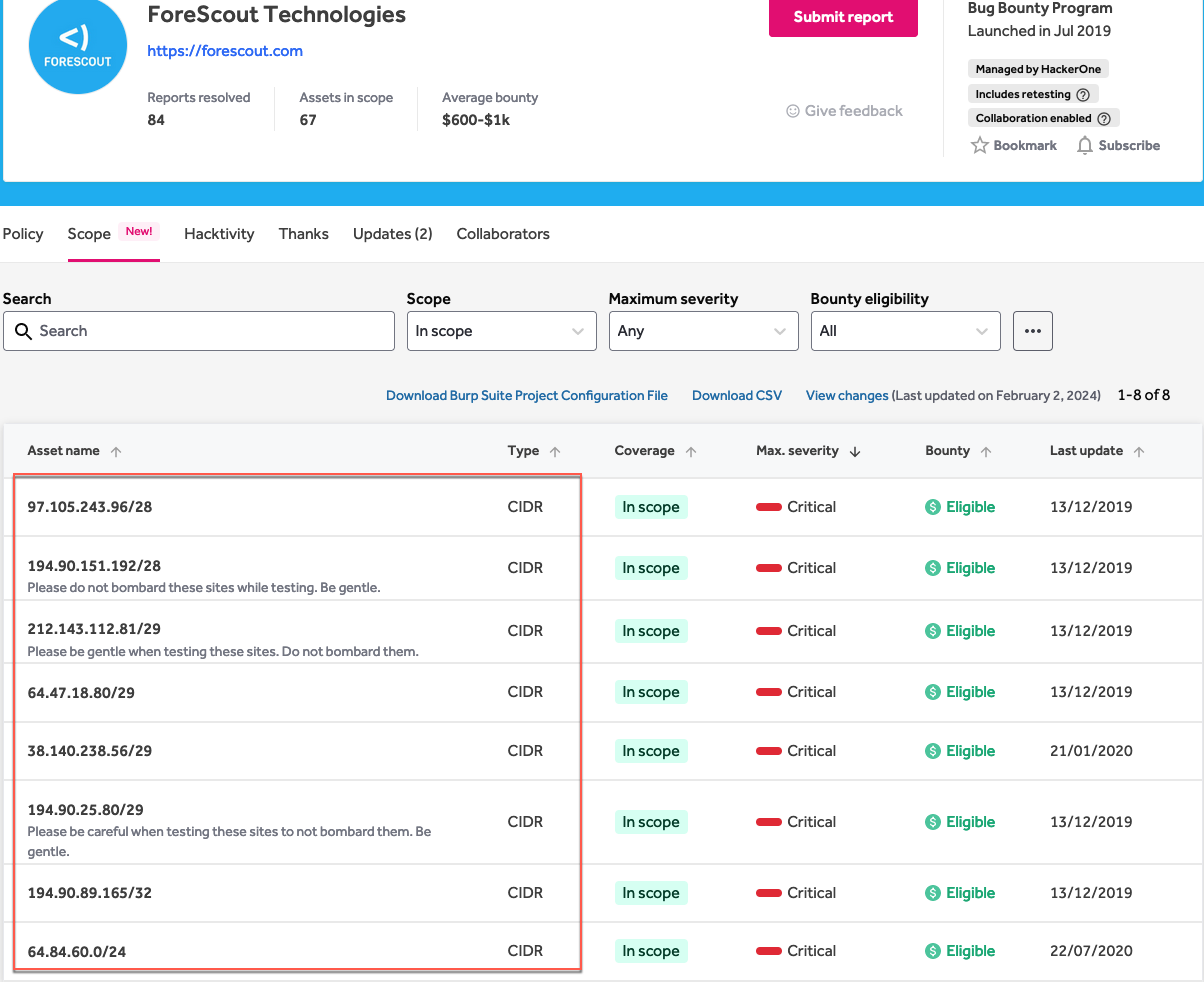Sort table by Bounty column arrow
1204x982 pixels.
click(x=986, y=452)
